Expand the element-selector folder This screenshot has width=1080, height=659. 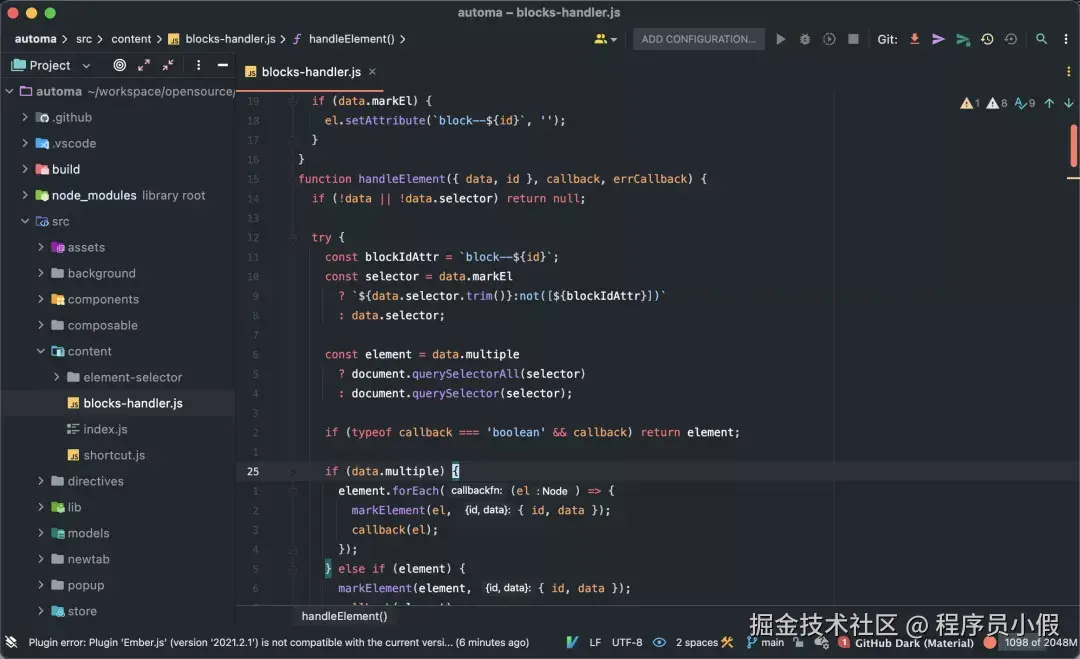(x=56, y=377)
